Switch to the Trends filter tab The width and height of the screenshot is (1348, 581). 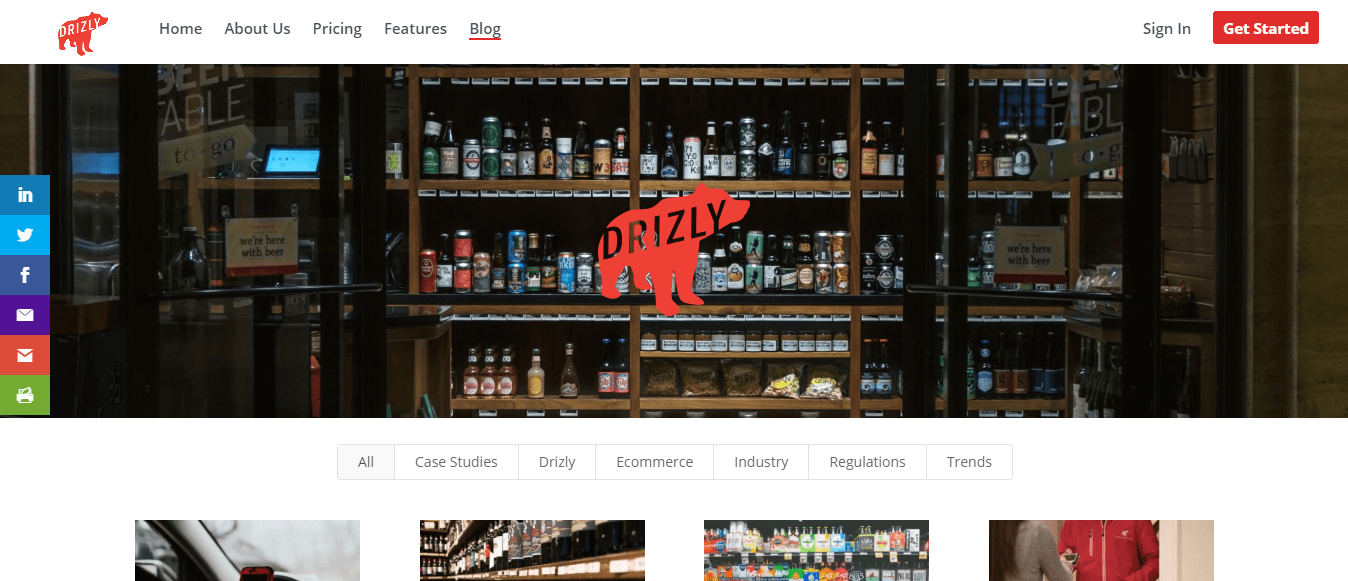click(969, 462)
